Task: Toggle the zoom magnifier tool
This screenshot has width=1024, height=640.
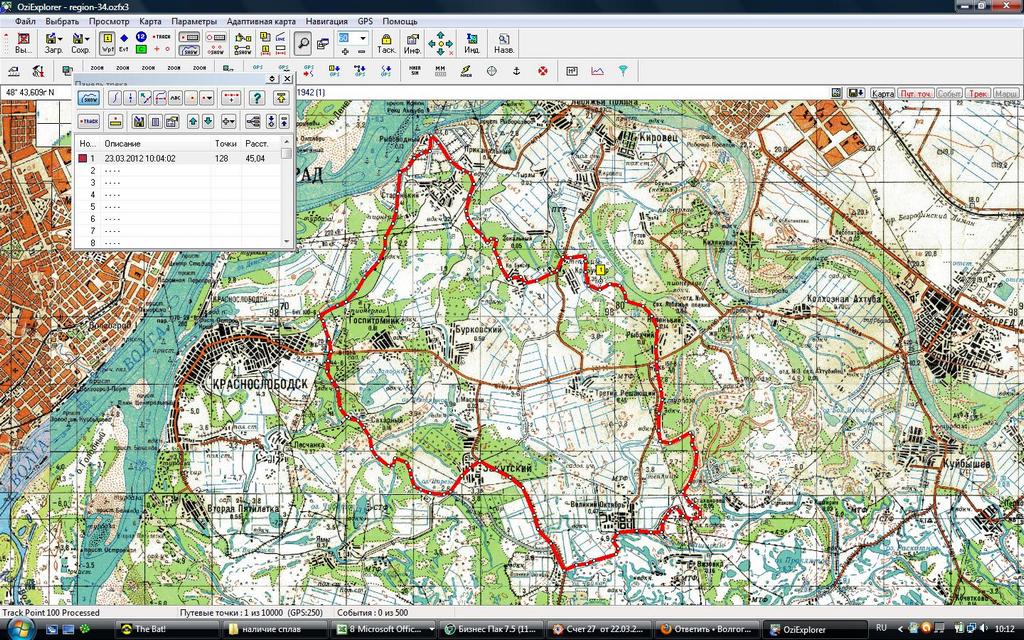Action: [302, 43]
